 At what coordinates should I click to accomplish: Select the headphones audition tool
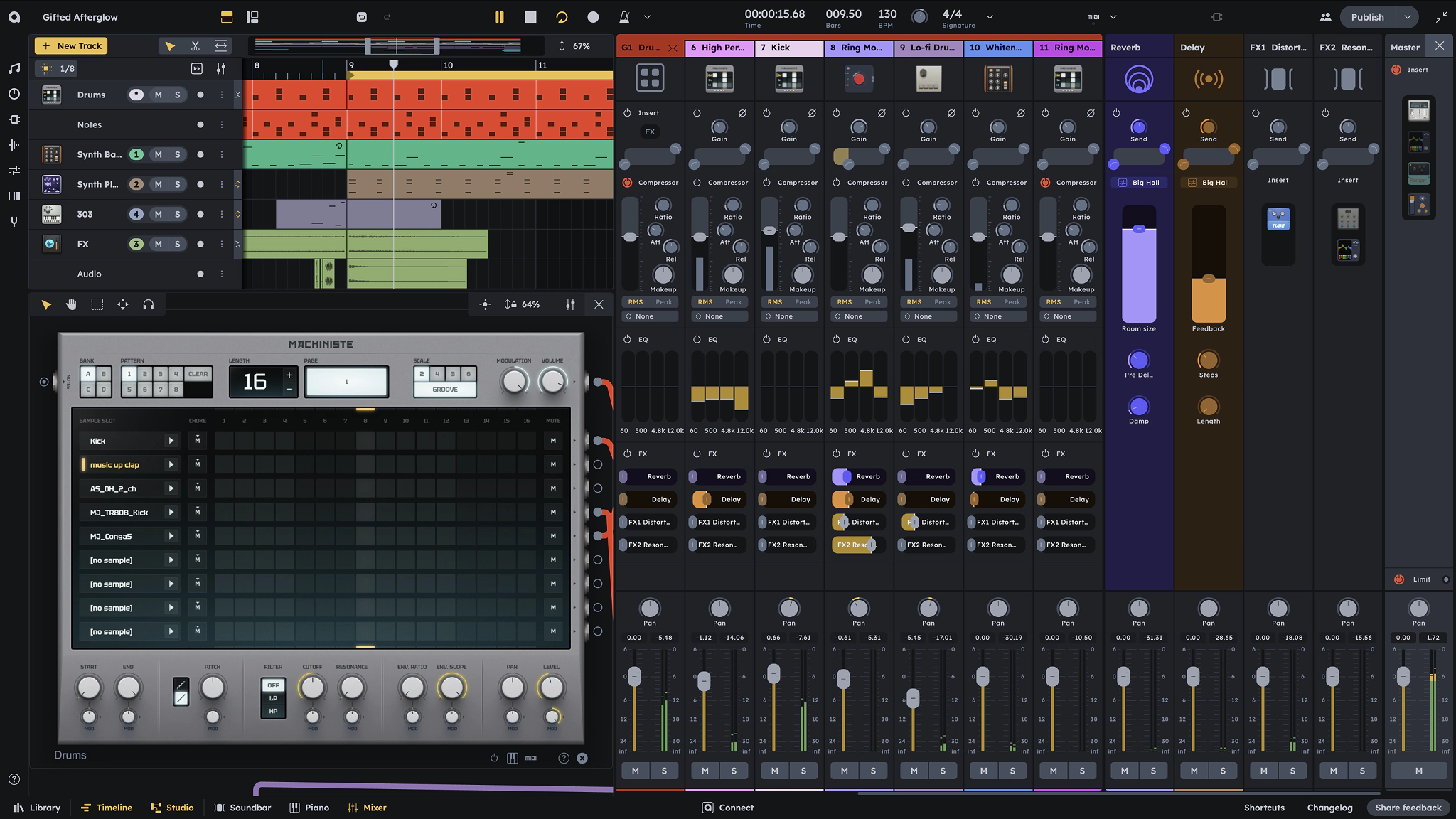tap(149, 304)
